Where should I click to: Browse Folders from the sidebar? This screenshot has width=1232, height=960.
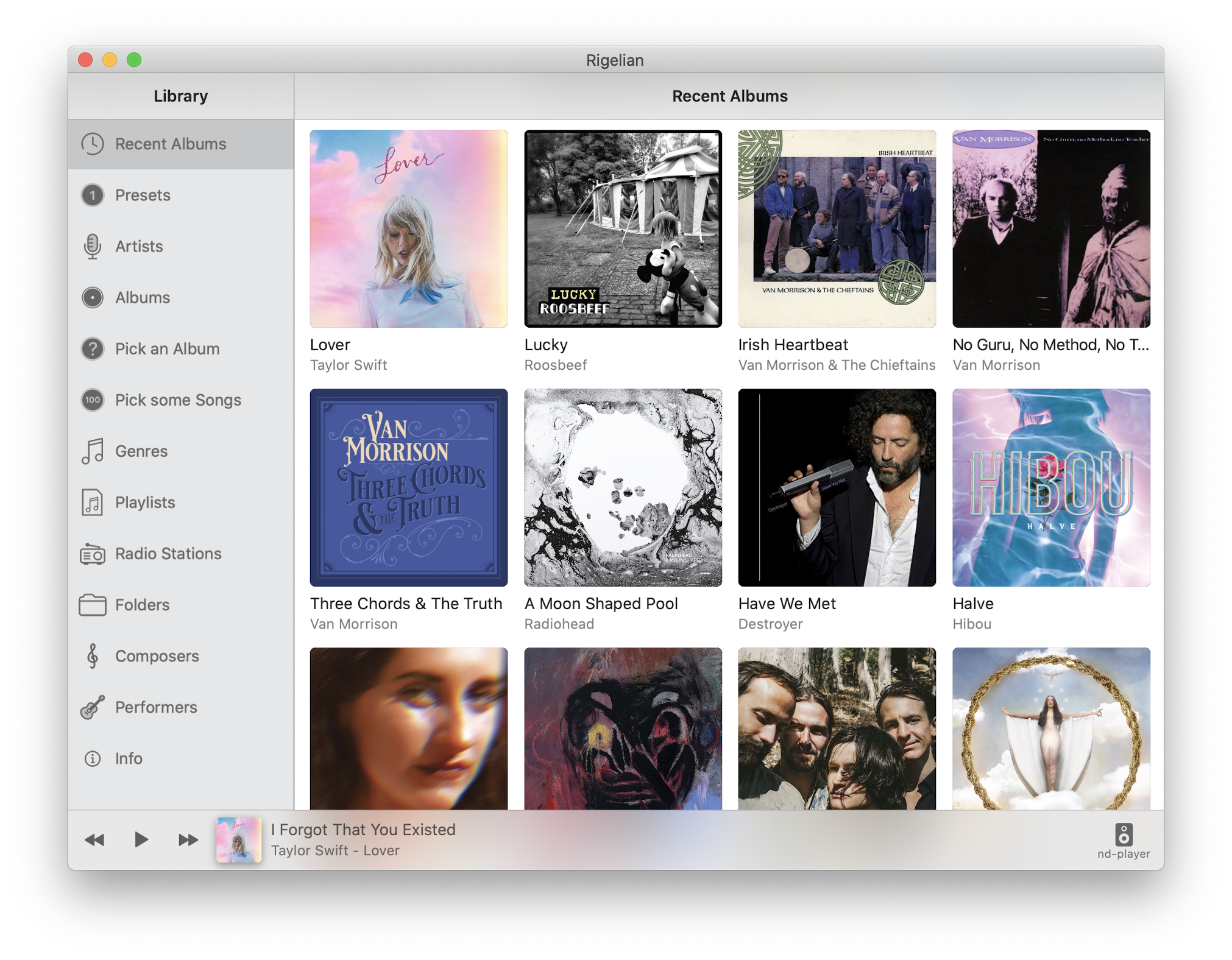coord(181,605)
